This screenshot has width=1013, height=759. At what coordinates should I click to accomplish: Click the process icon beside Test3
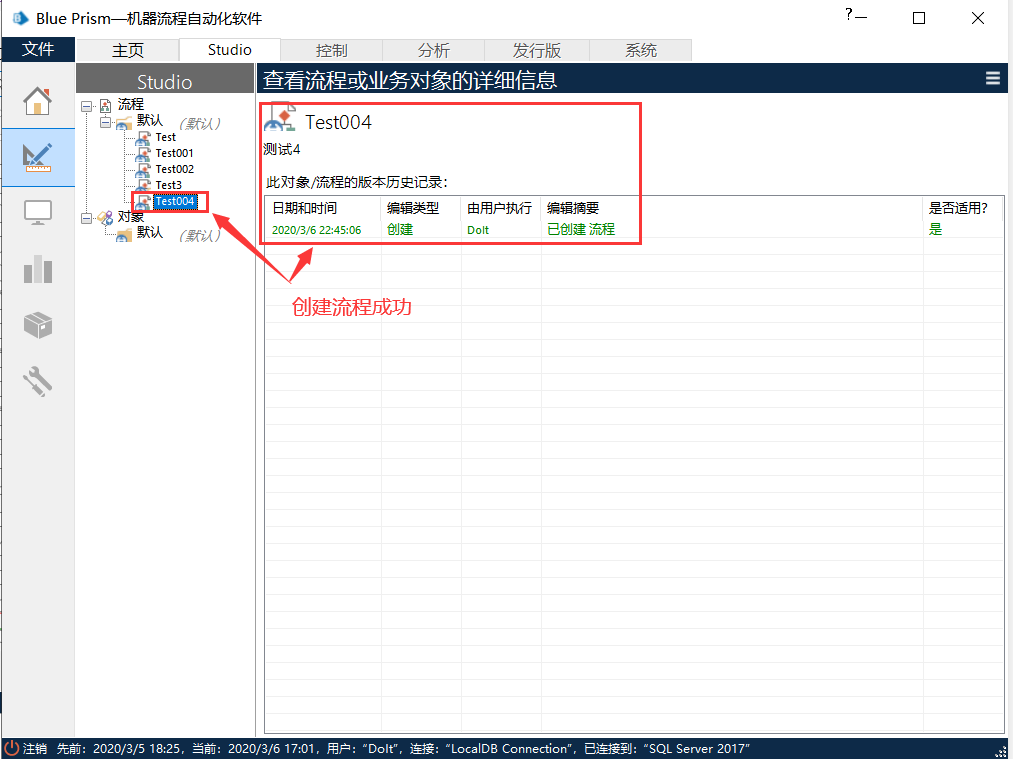[x=143, y=186]
